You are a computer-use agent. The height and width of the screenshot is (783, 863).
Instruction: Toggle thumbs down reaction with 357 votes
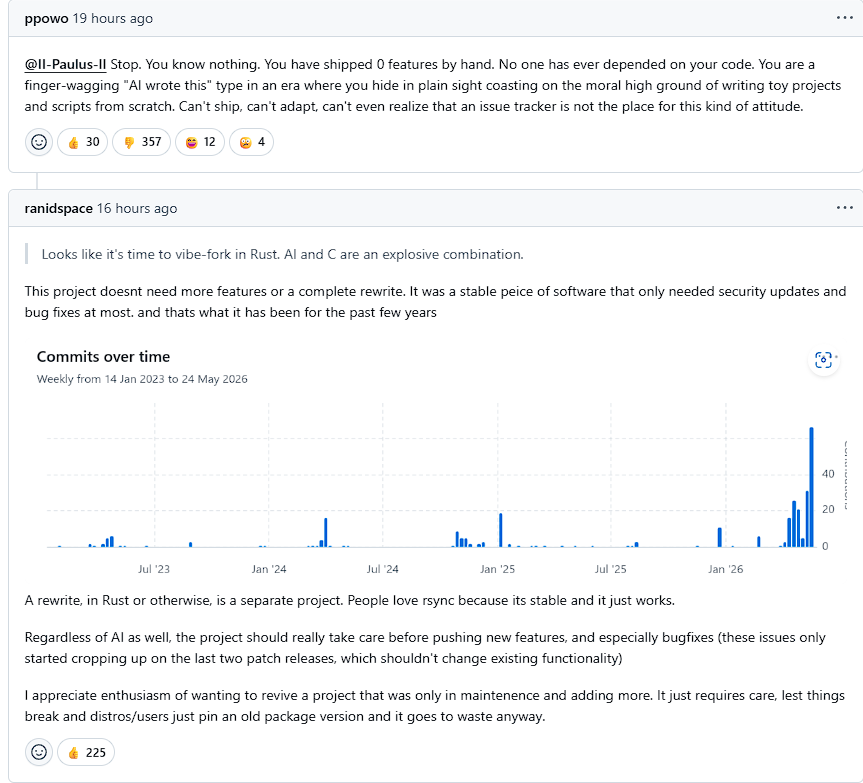141,142
